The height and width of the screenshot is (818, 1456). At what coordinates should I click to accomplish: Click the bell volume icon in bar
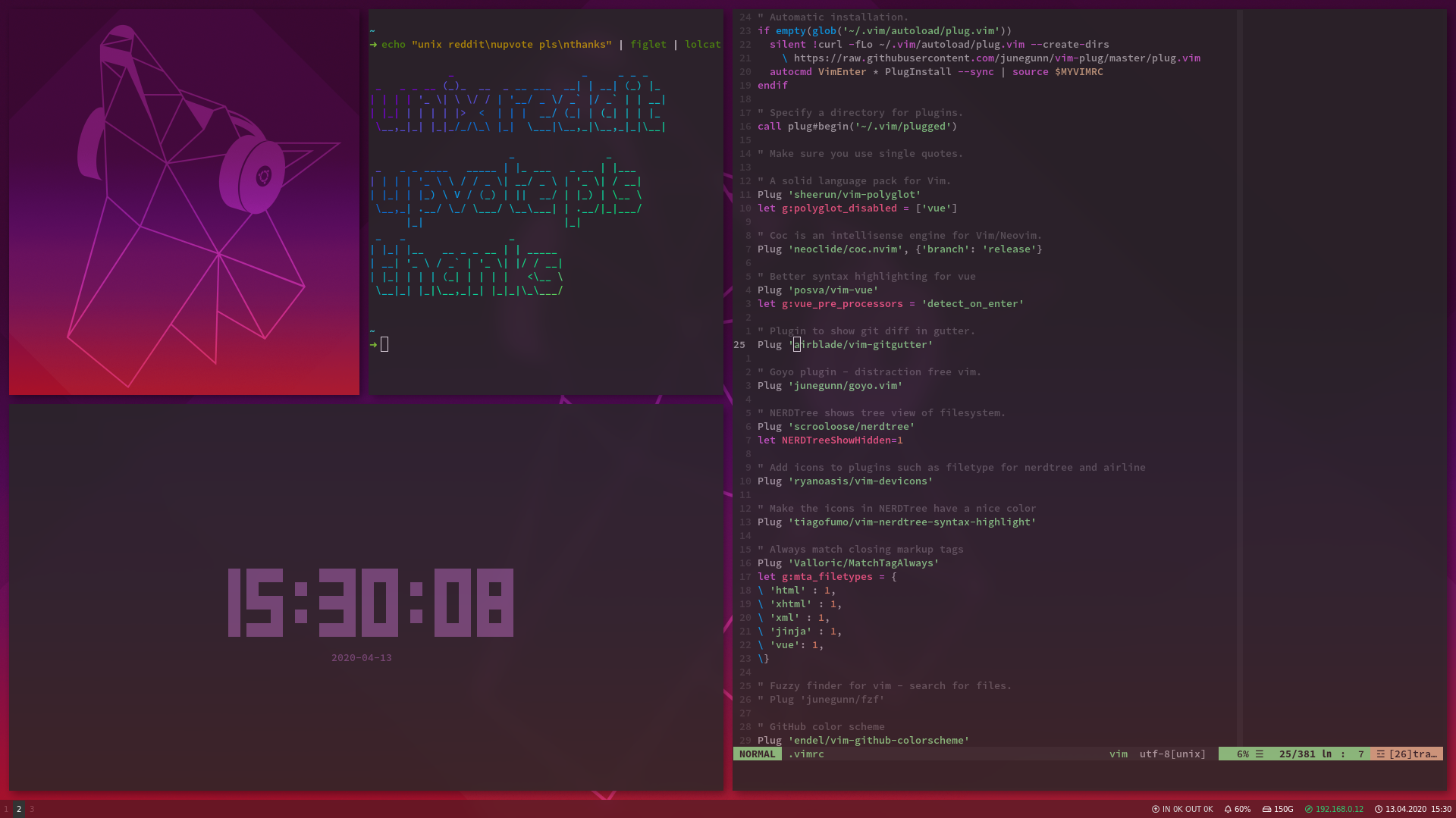pyautogui.click(x=1228, y=809)
